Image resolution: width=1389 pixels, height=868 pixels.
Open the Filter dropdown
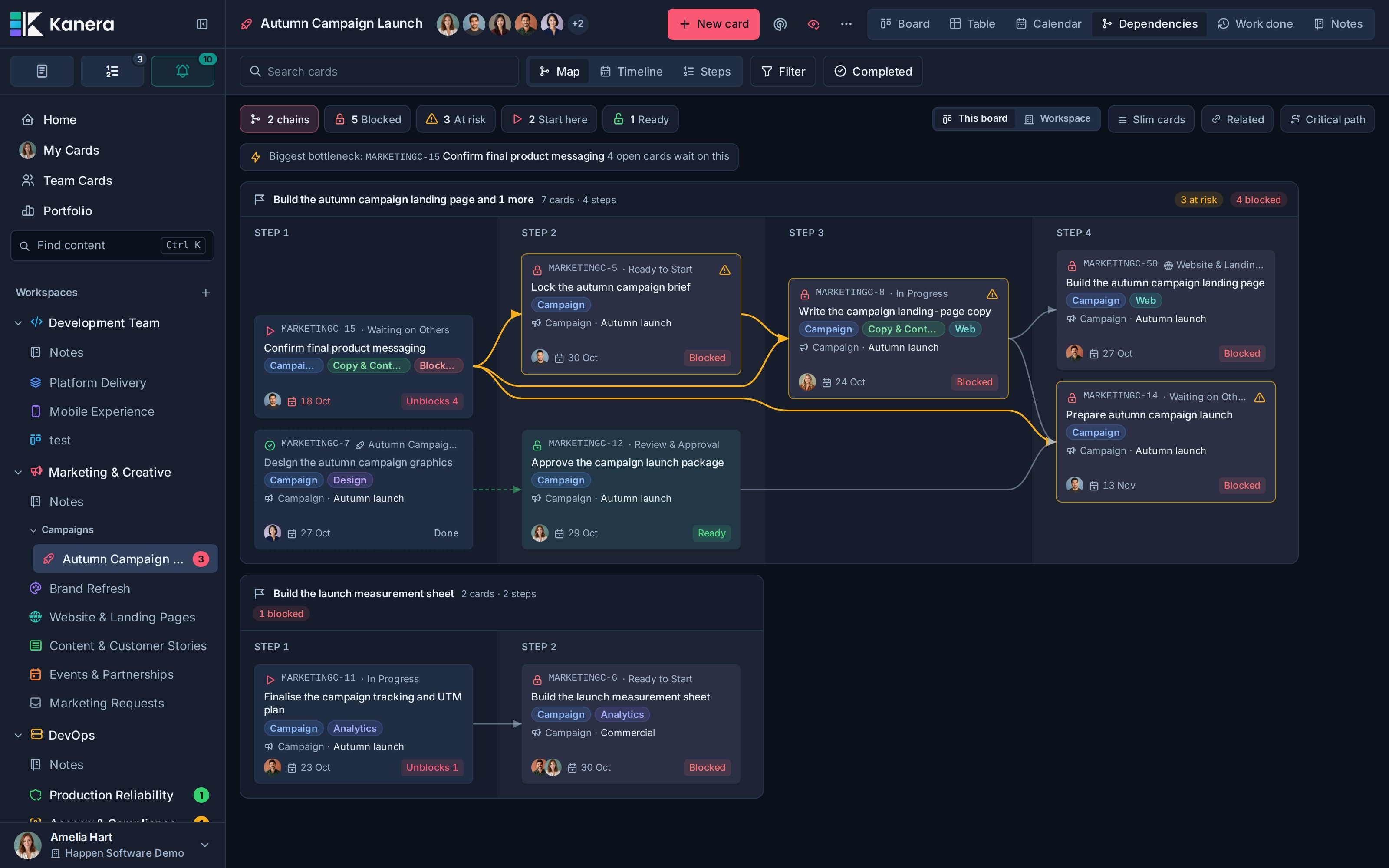[x=783, y=71]
